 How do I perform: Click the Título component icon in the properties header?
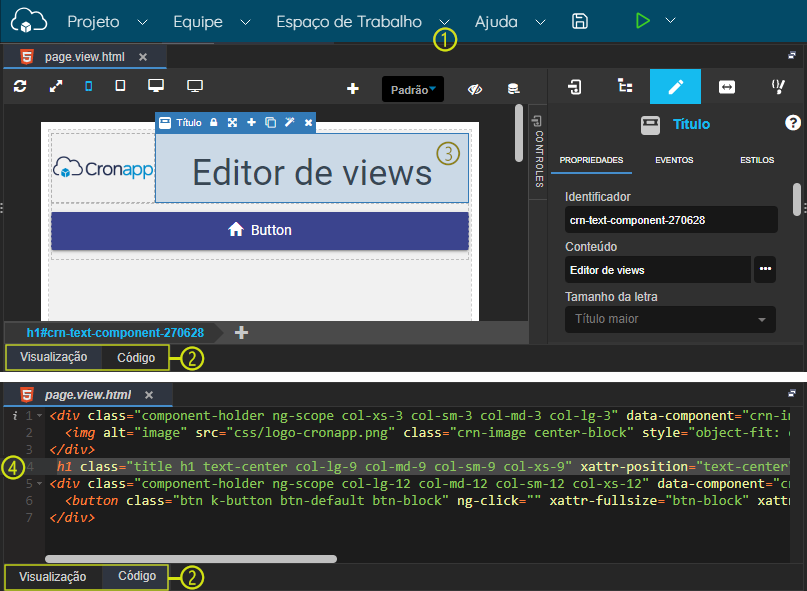coord(651,125)
